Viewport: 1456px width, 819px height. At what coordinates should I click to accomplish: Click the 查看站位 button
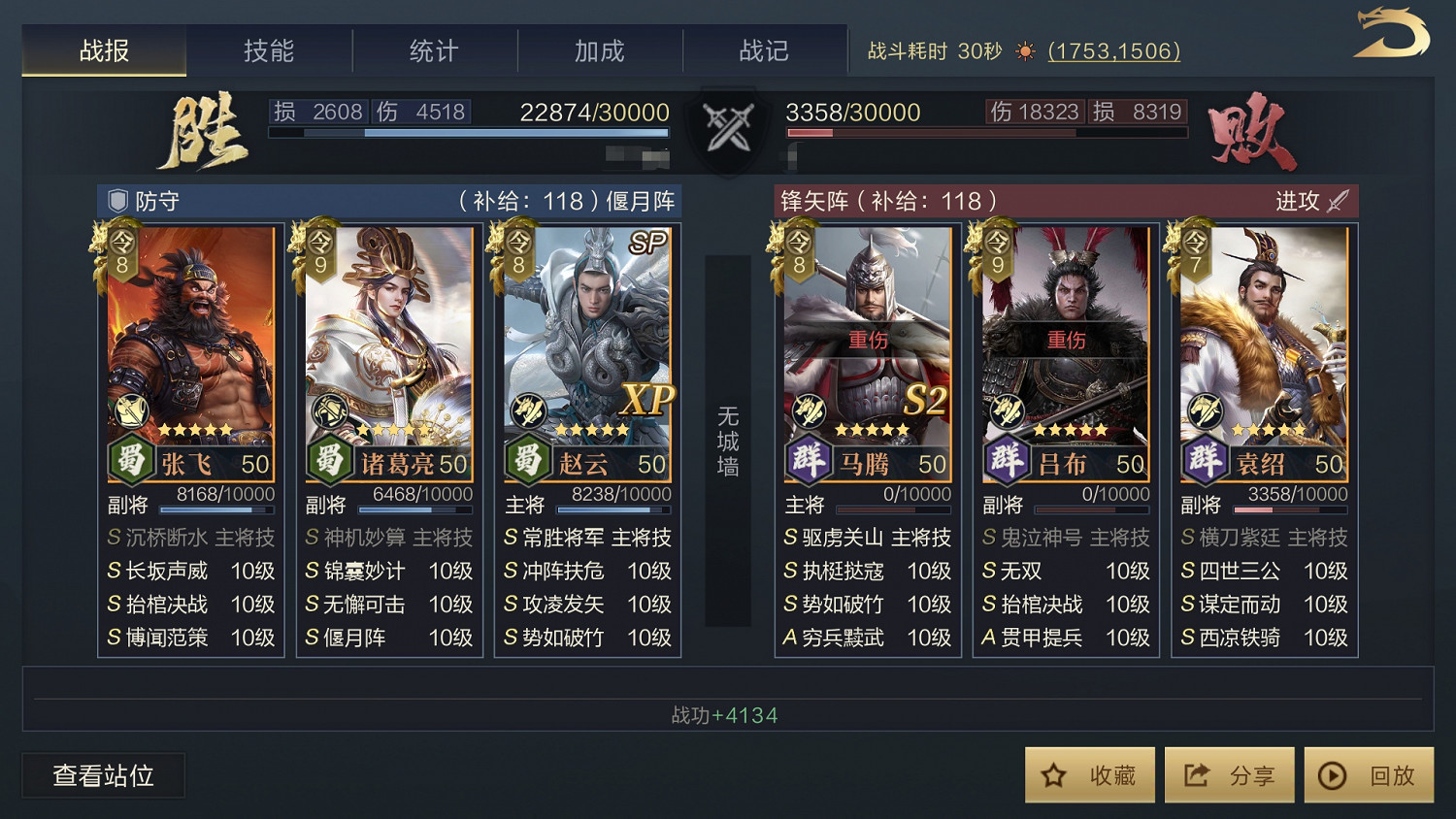[x=104, y=776]
